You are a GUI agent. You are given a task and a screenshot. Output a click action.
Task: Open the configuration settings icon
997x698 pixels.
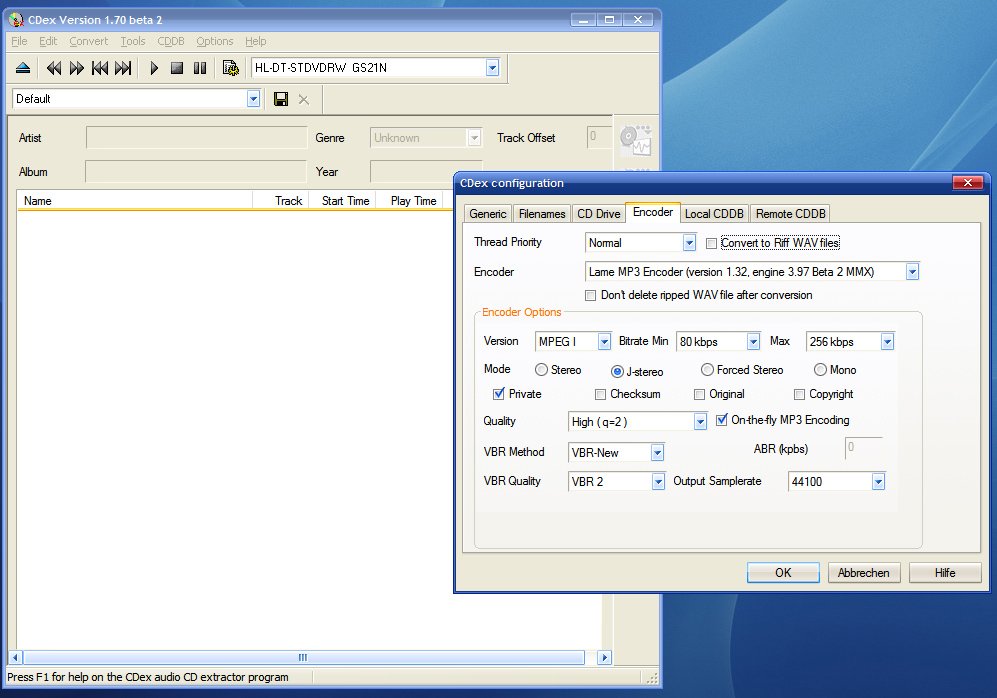(231, 68)
